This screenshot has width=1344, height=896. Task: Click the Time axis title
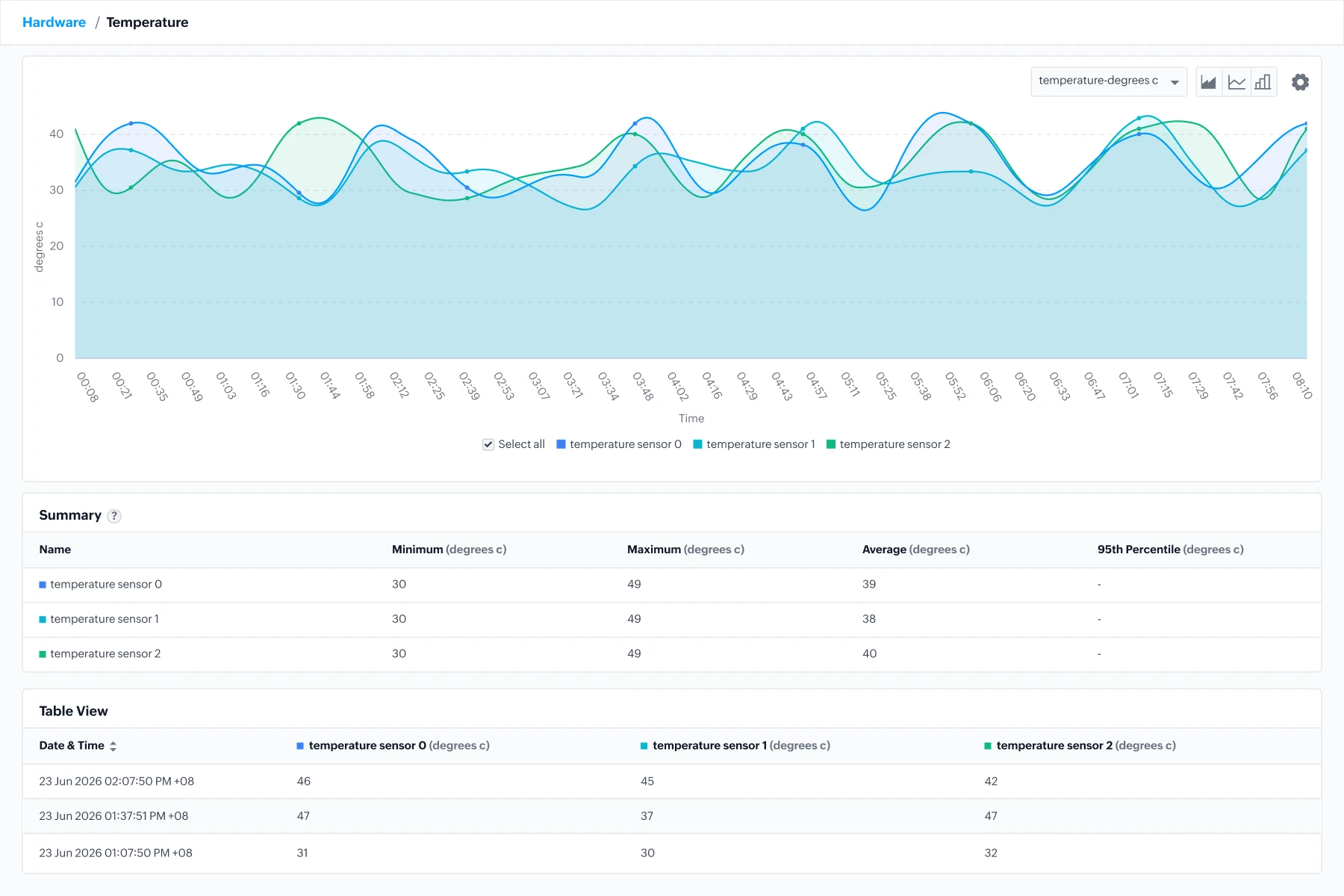pos(691,418)
